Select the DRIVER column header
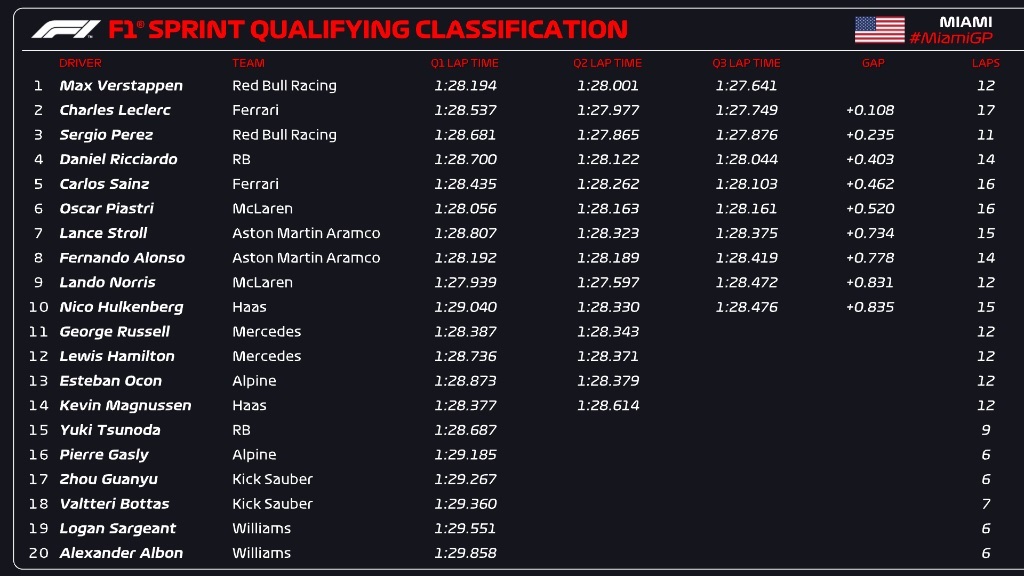This screenshot has height=576, width=1024. tap(80, 63)
